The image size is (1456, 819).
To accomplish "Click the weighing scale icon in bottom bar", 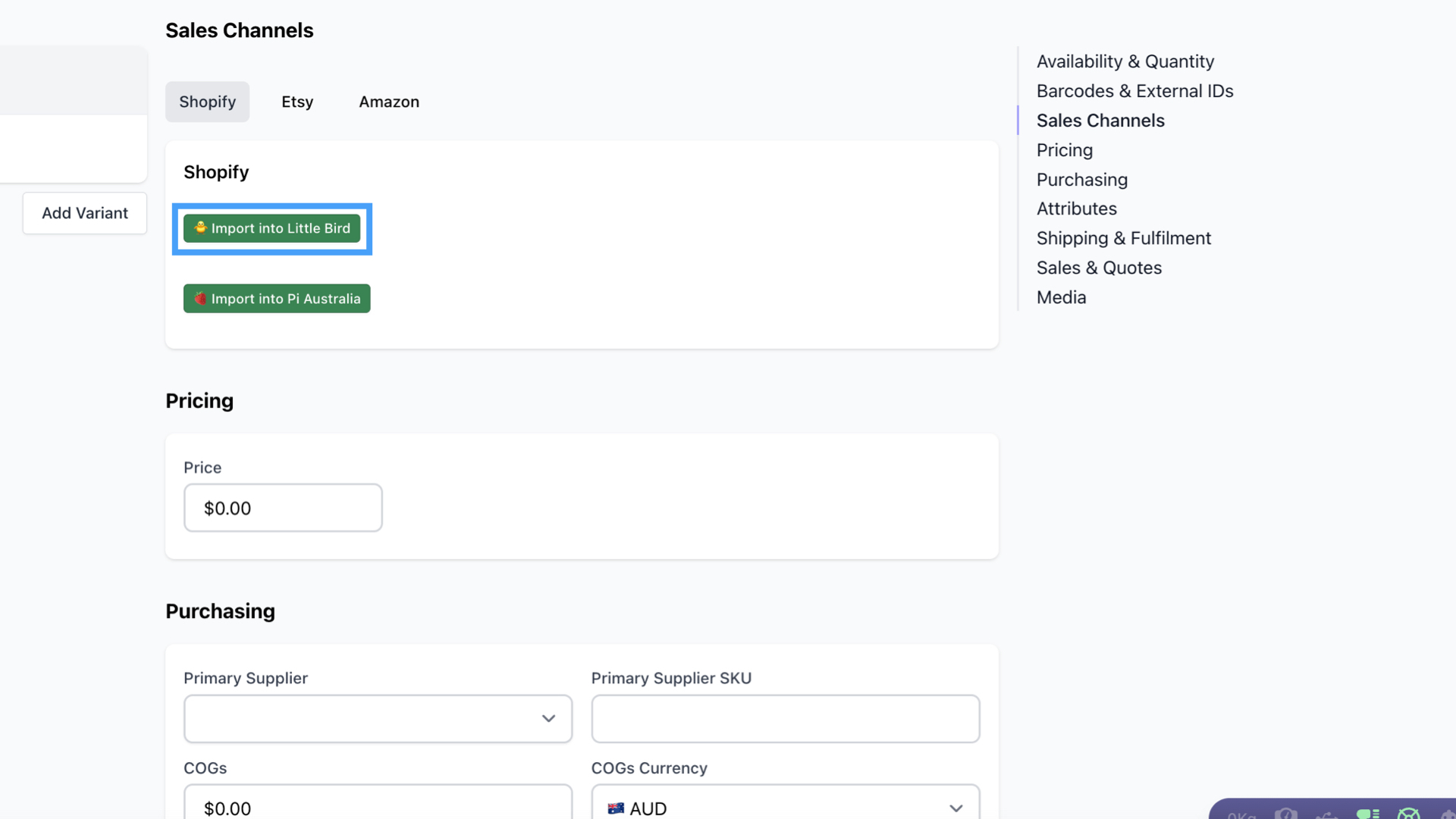I will click(x=1286, y=814).
